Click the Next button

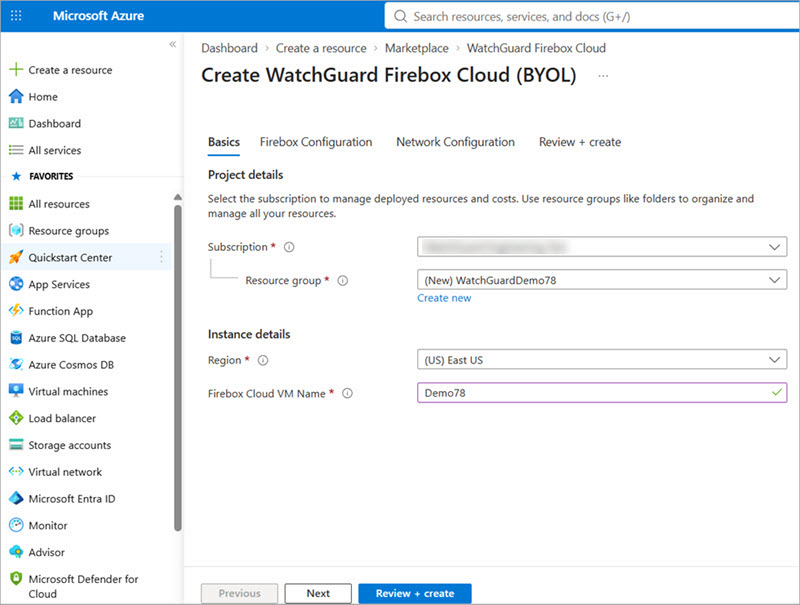point(318,593)
